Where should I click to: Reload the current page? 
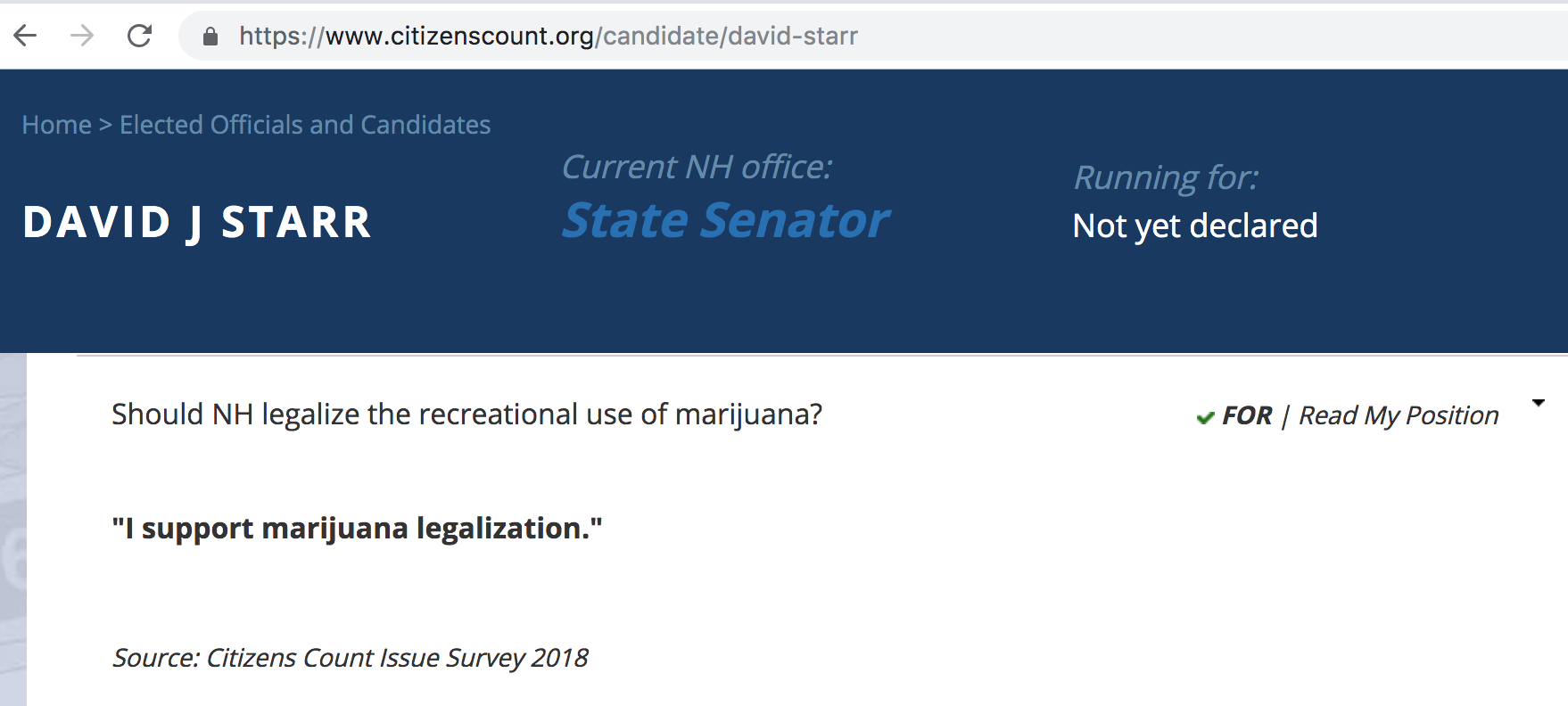click(x=140, y=36)
